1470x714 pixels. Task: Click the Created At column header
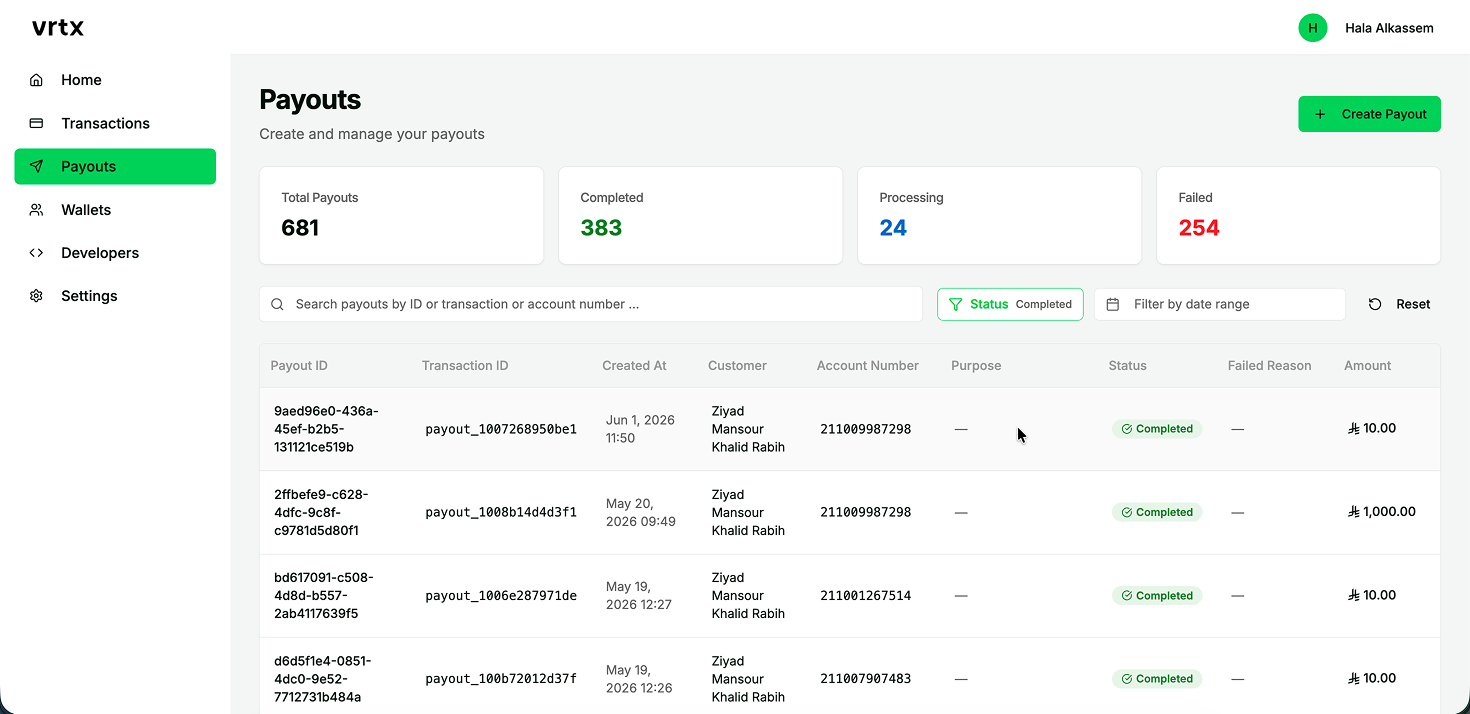(x=634, y=366)
